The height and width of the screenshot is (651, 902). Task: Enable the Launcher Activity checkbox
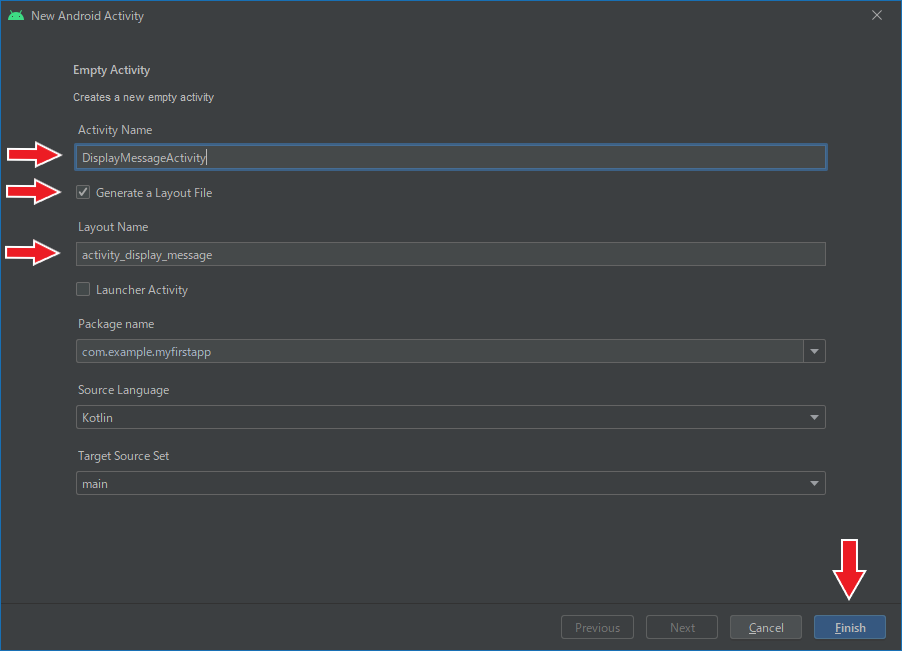(x=82, y=289)
